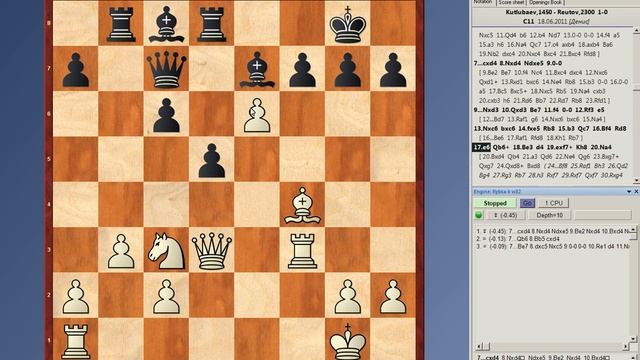Click notation scrollbar up arrow
The width and height of the screenshot is (640, 360).
(636, 31)
